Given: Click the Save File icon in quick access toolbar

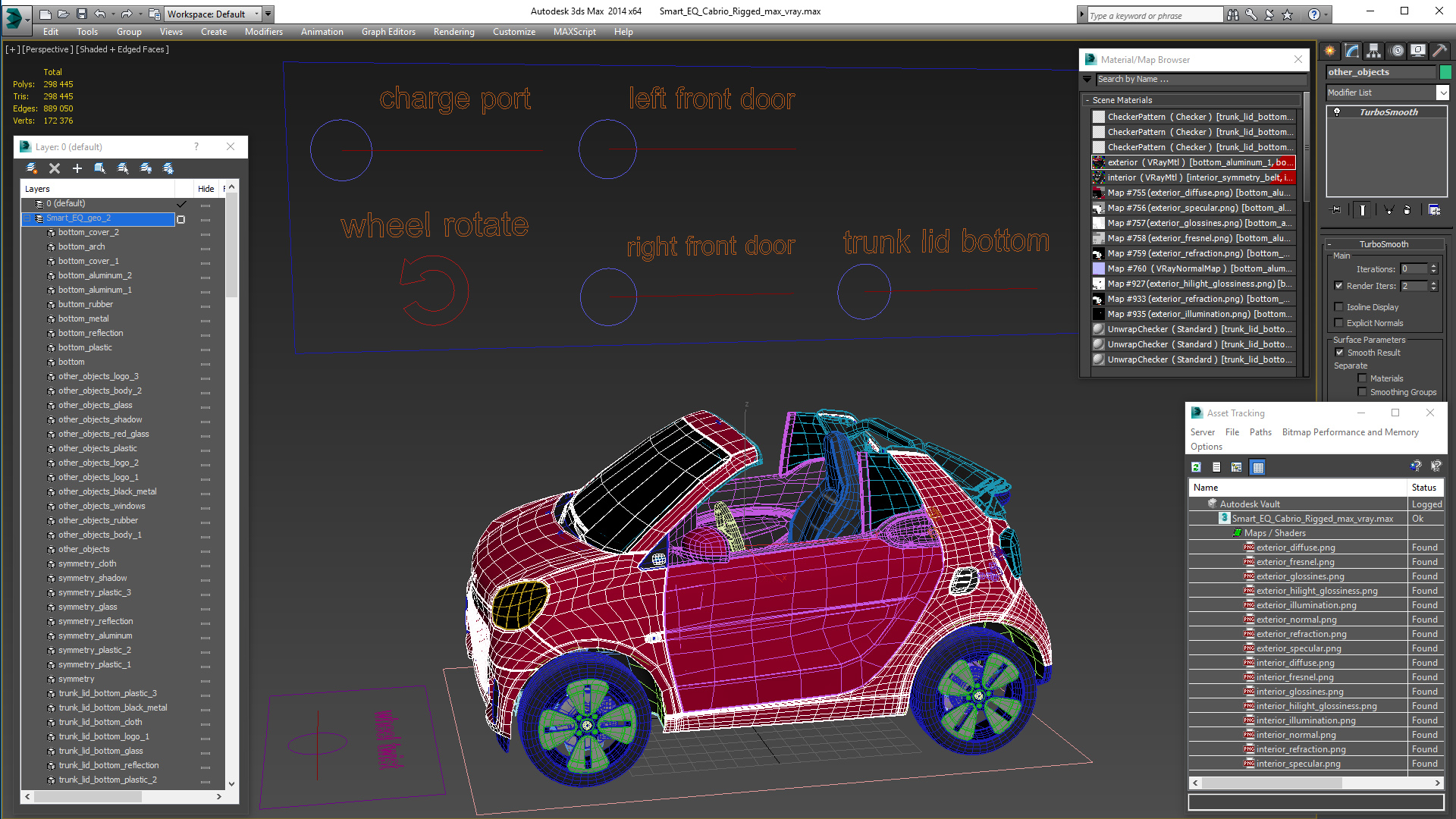Looking at the screenshot, I should coord(82,14).
